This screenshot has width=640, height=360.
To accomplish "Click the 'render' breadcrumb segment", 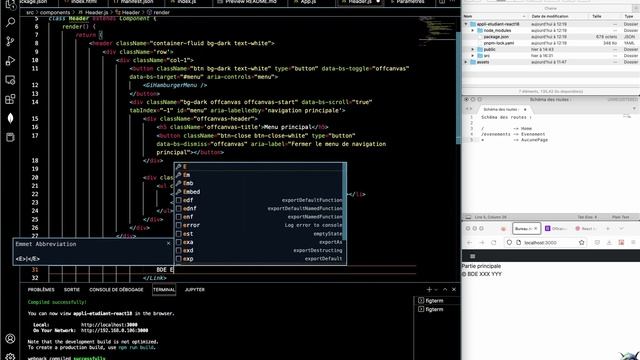I will point(161,12).
